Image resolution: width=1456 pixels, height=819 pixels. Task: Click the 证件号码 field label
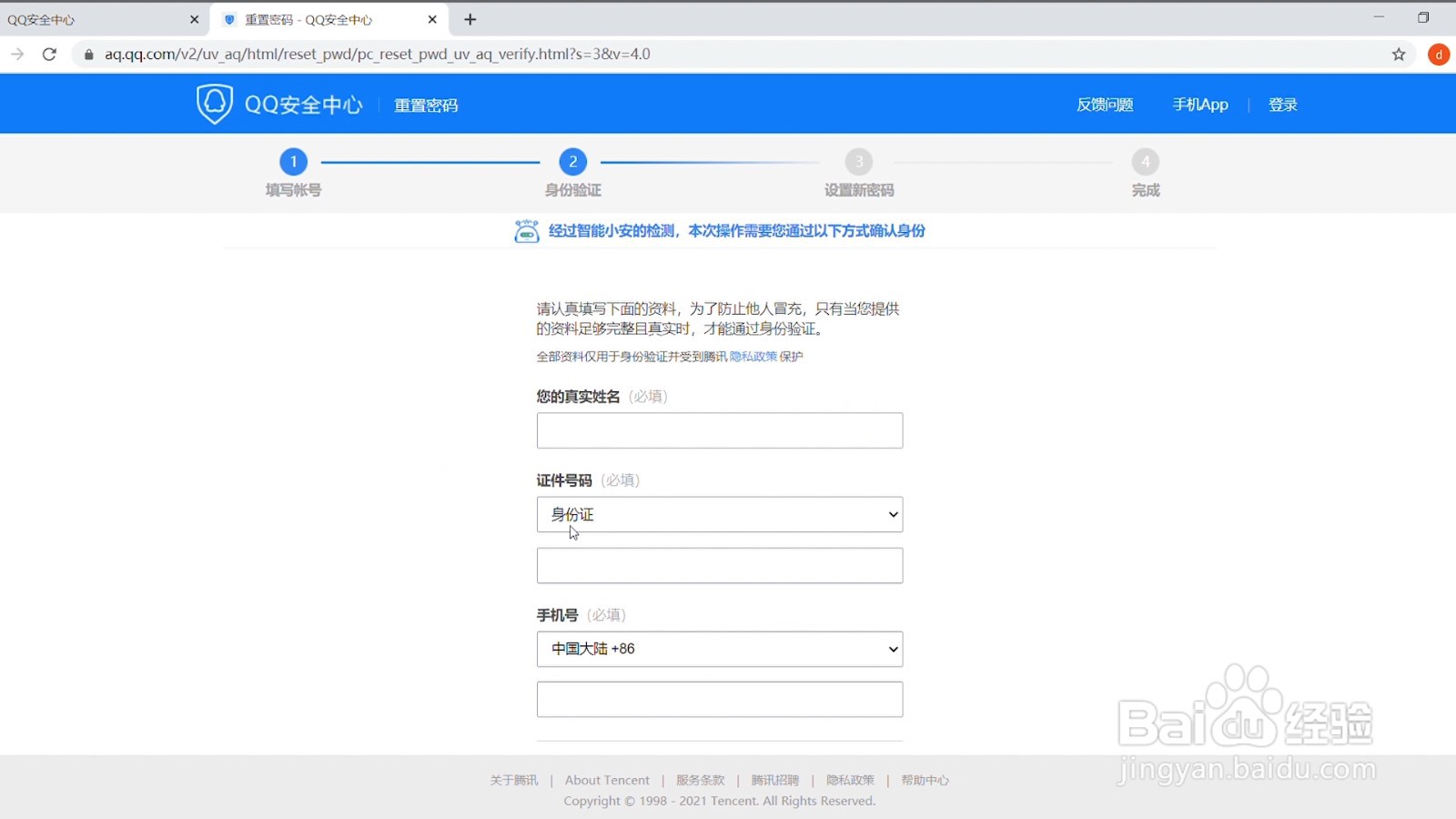564,480
